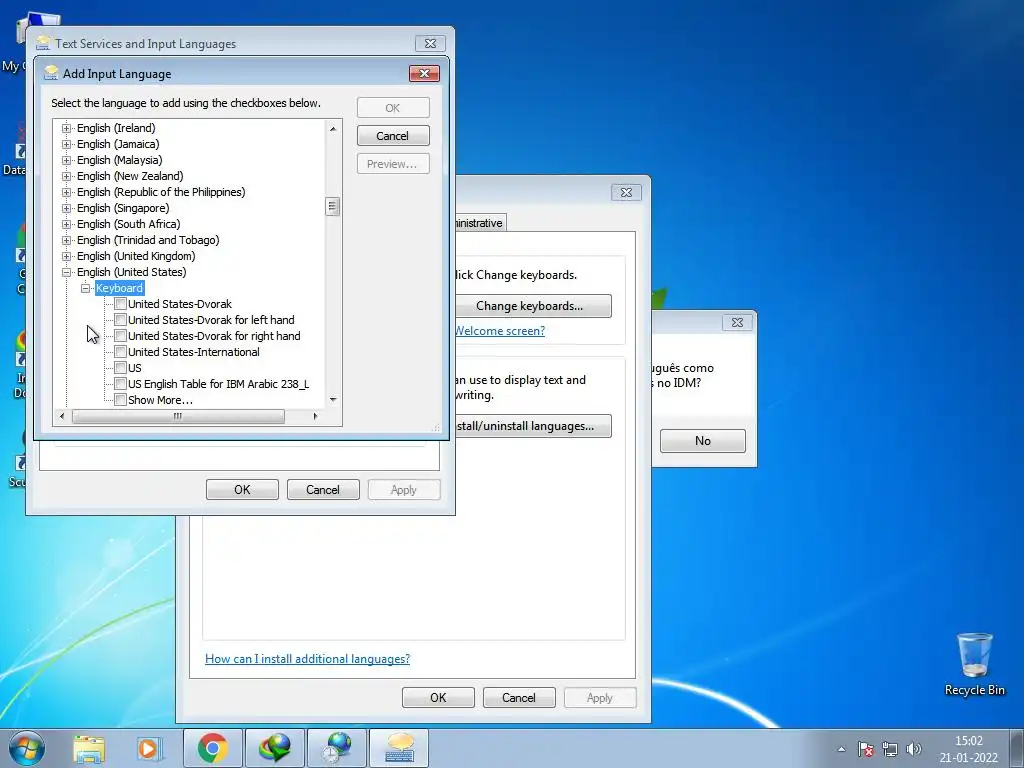Expand the English (Singapore) node
The image size is (1024, 768).
tap(67, 208)
